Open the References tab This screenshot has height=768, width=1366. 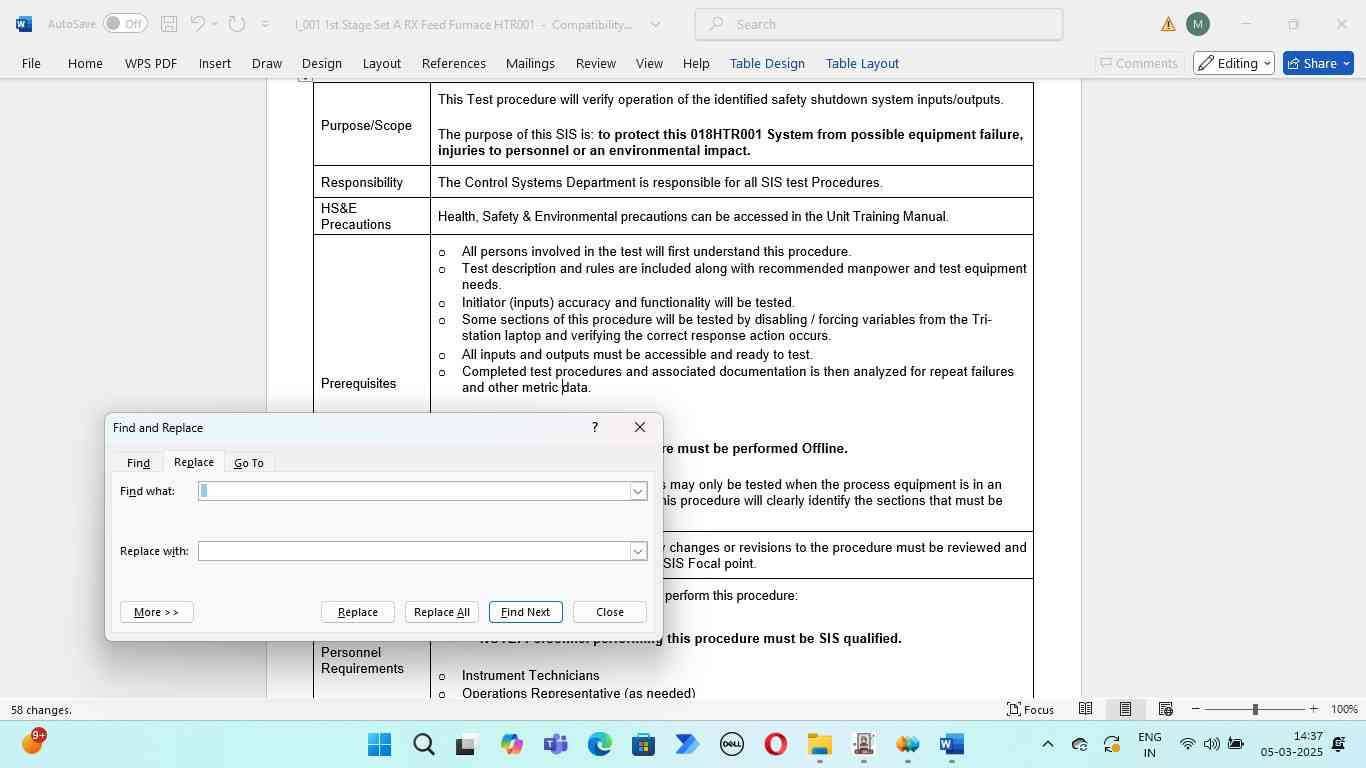[x=453, y=63]
